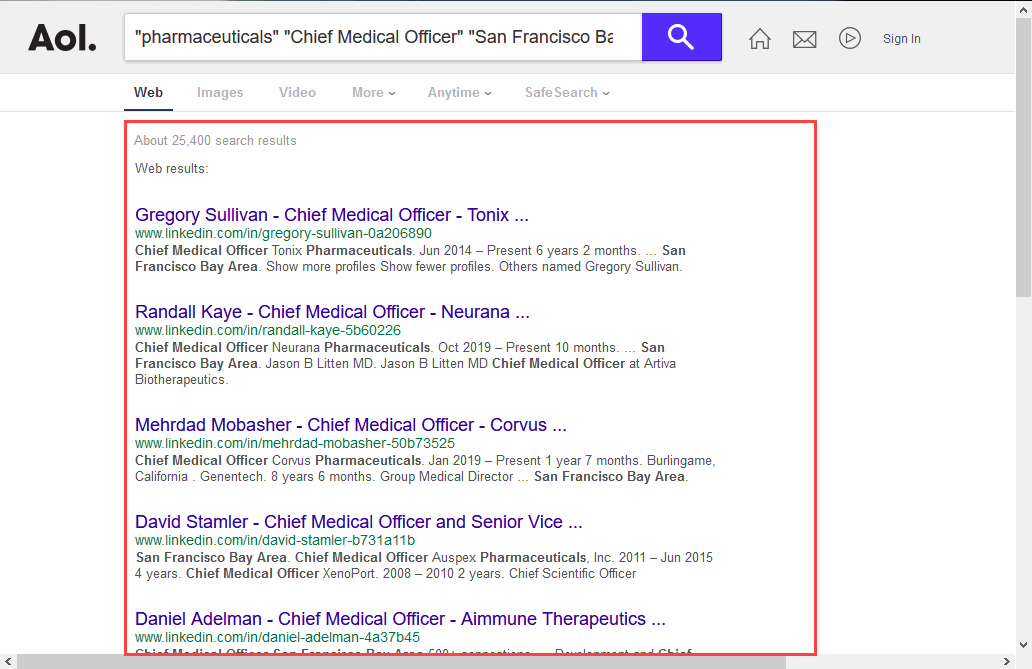Click the gregory-sullivan-0a206890 LinkedIn URL

coord(283,233)
